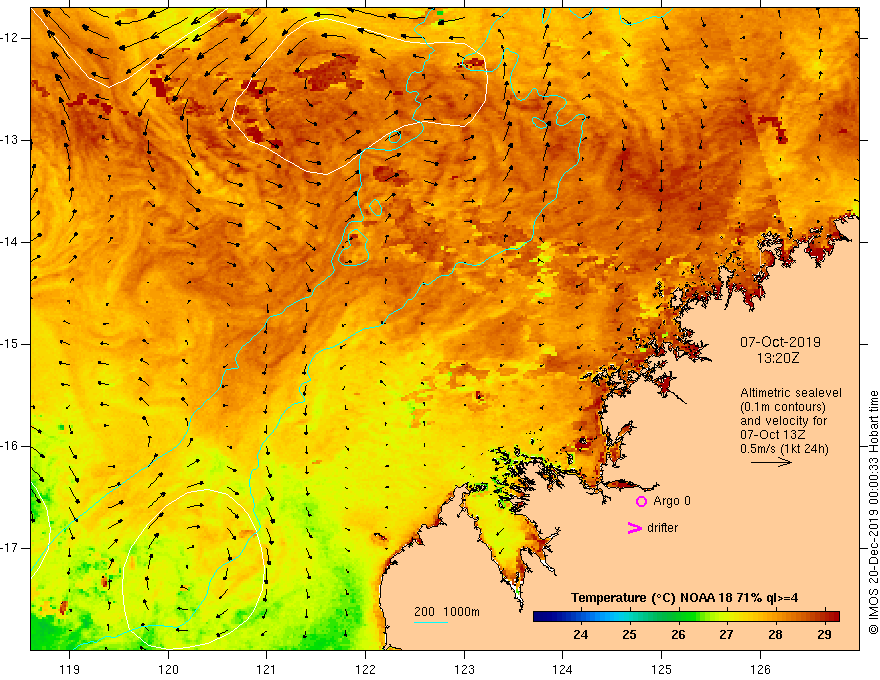The height and width of the screenshot is (680, 880).
Task: Click the 'drifter' legend text
Action: click(662, 528)
